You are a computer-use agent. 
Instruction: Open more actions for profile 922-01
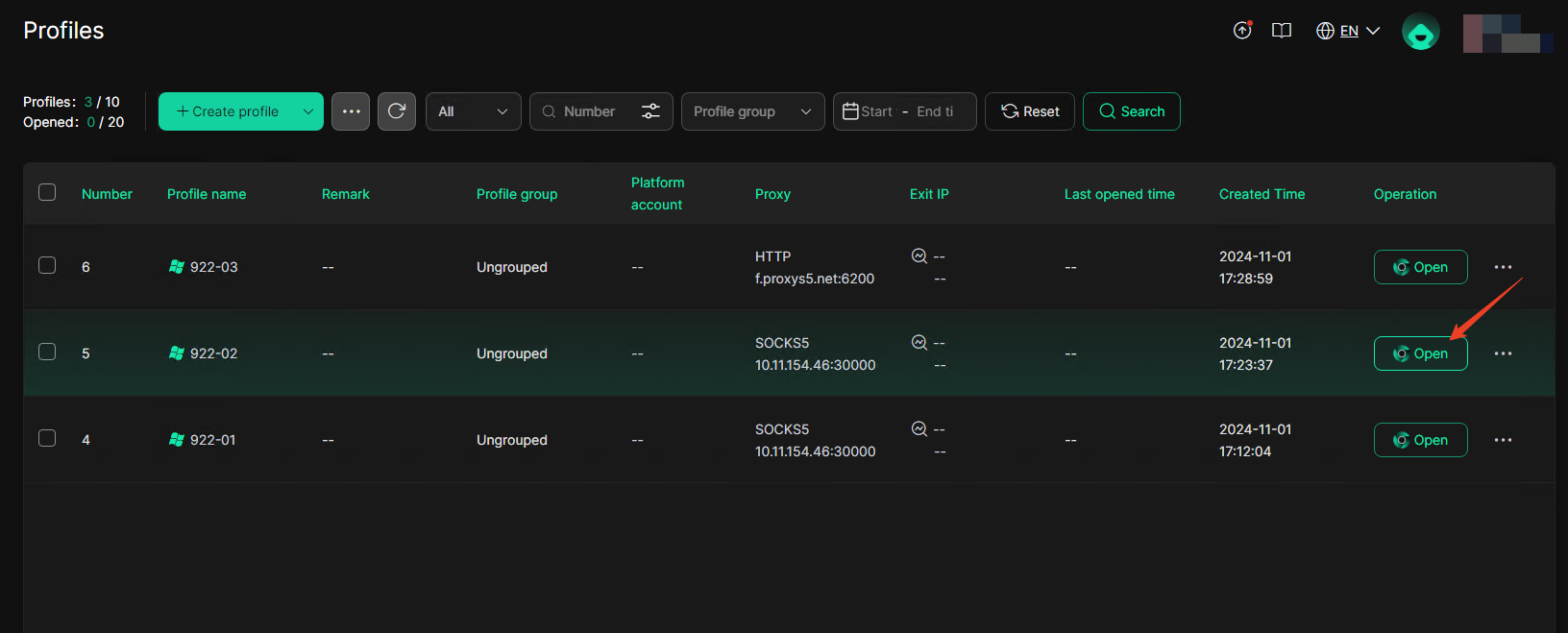(x=1503, y=440)
